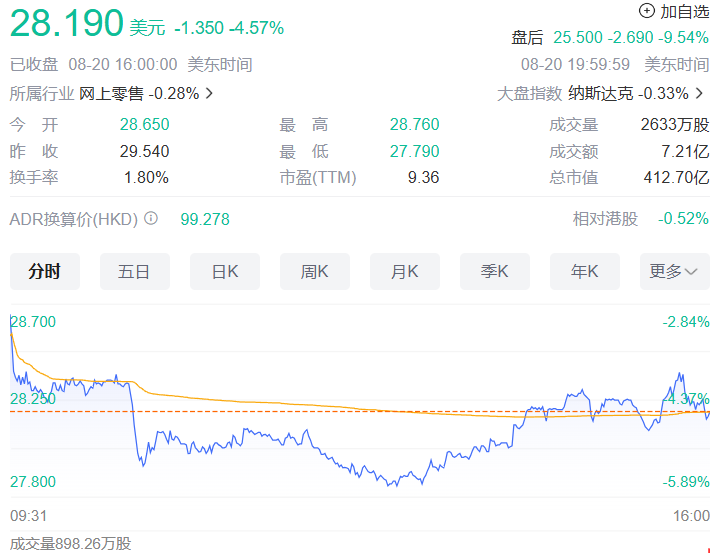The height and width of the screenshot is (553, 718).
Task: Click the chevron next to 纳斯达克 -0.33%
Action: coord(699,94)
